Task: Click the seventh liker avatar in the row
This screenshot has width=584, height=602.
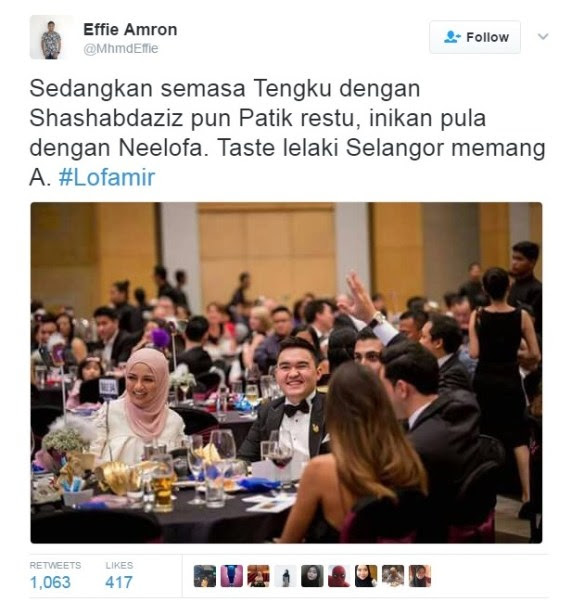Action: click(366, 576)
